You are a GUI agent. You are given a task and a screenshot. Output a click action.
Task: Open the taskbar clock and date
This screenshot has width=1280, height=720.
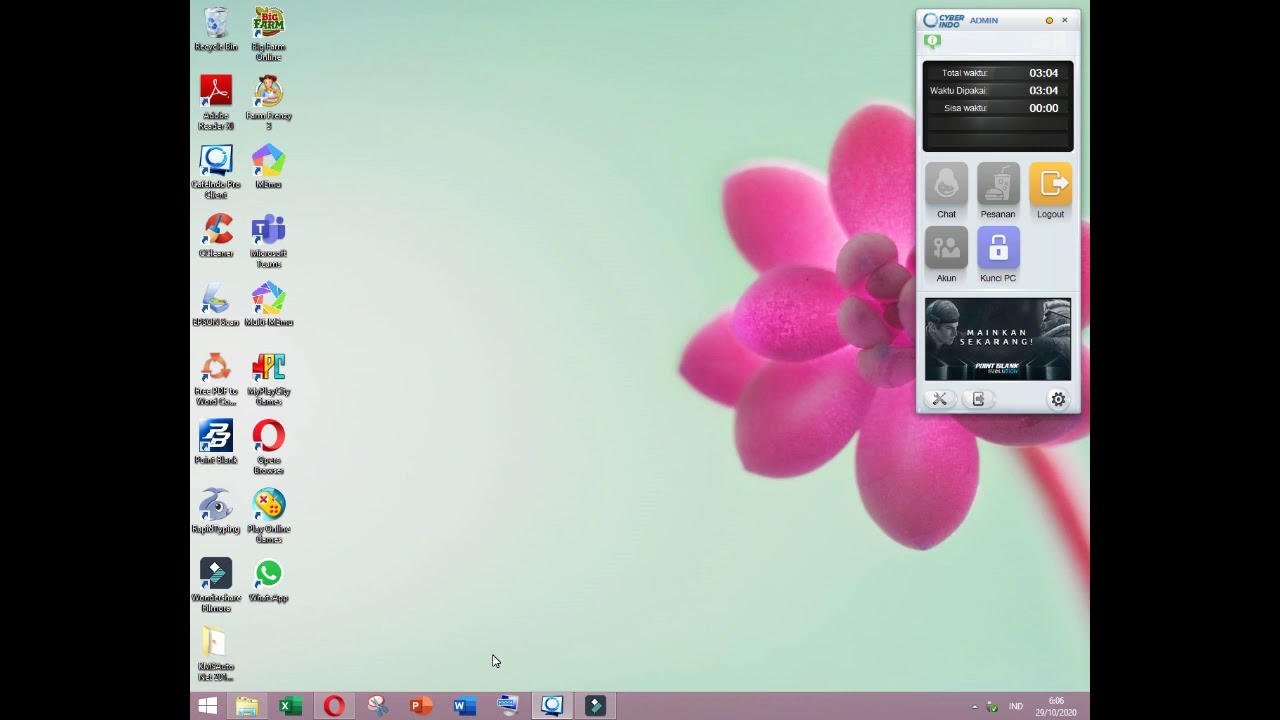pos(1056,706)
